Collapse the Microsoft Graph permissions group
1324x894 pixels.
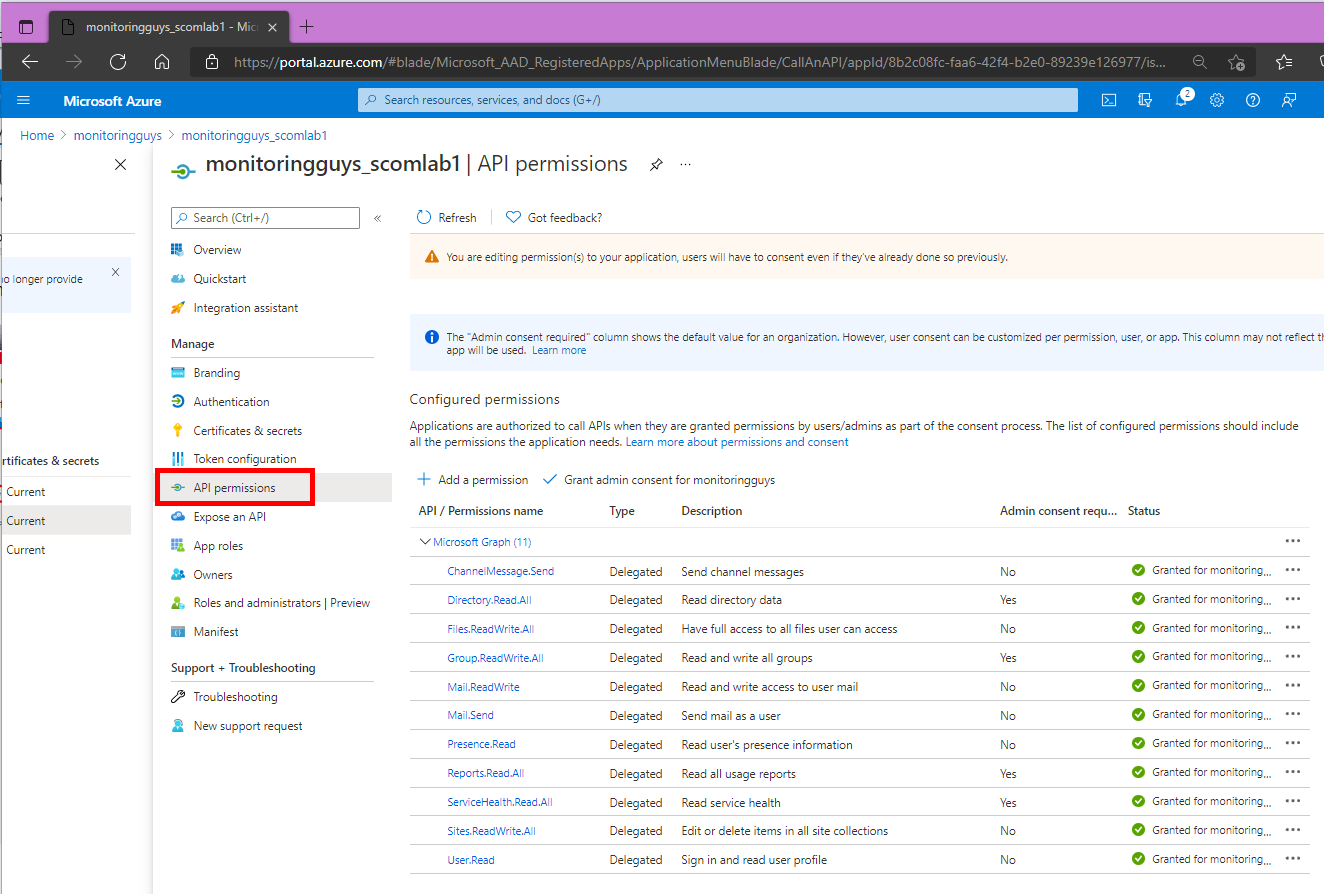coord(425,541)
